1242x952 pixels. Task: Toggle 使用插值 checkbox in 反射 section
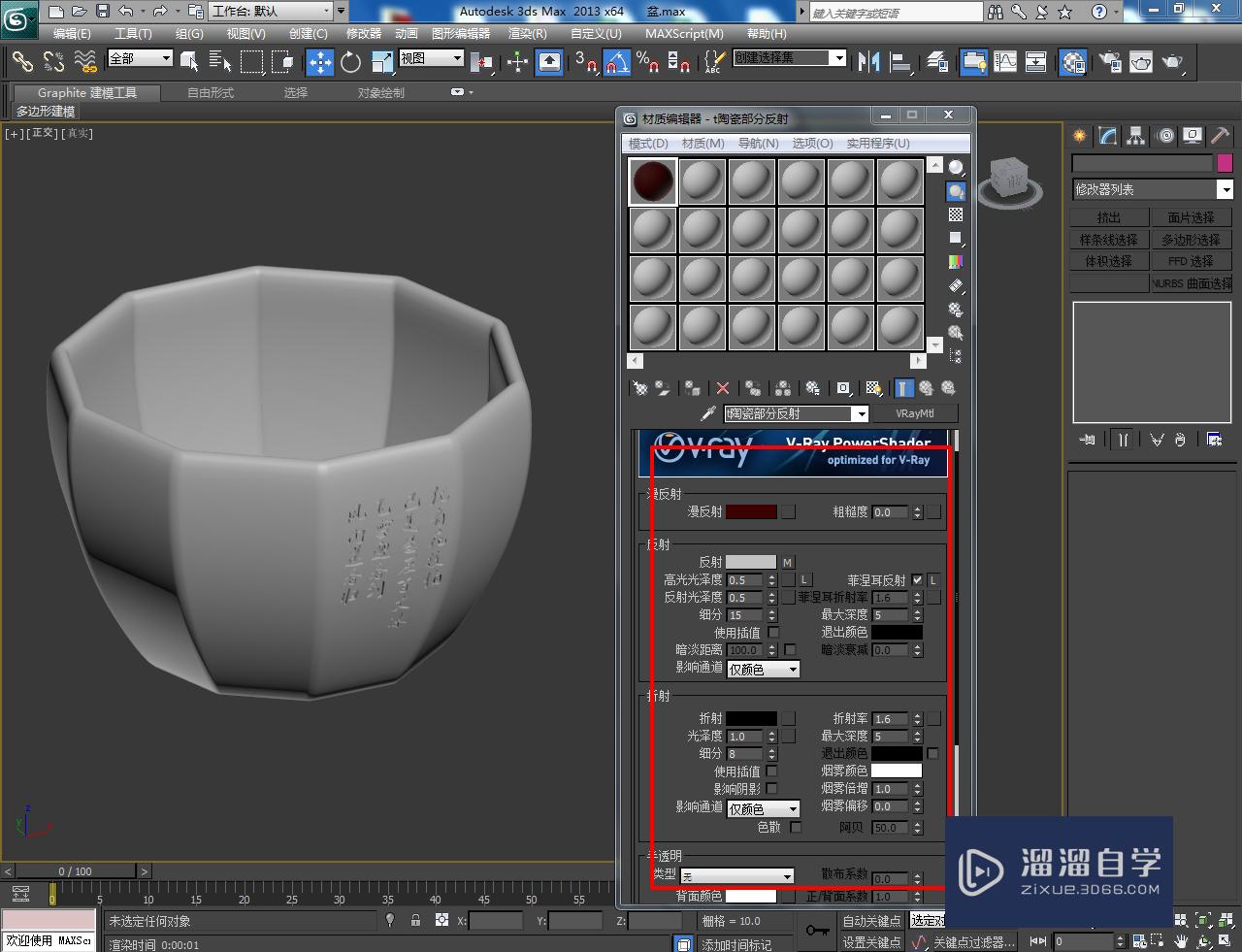[773, 633]
